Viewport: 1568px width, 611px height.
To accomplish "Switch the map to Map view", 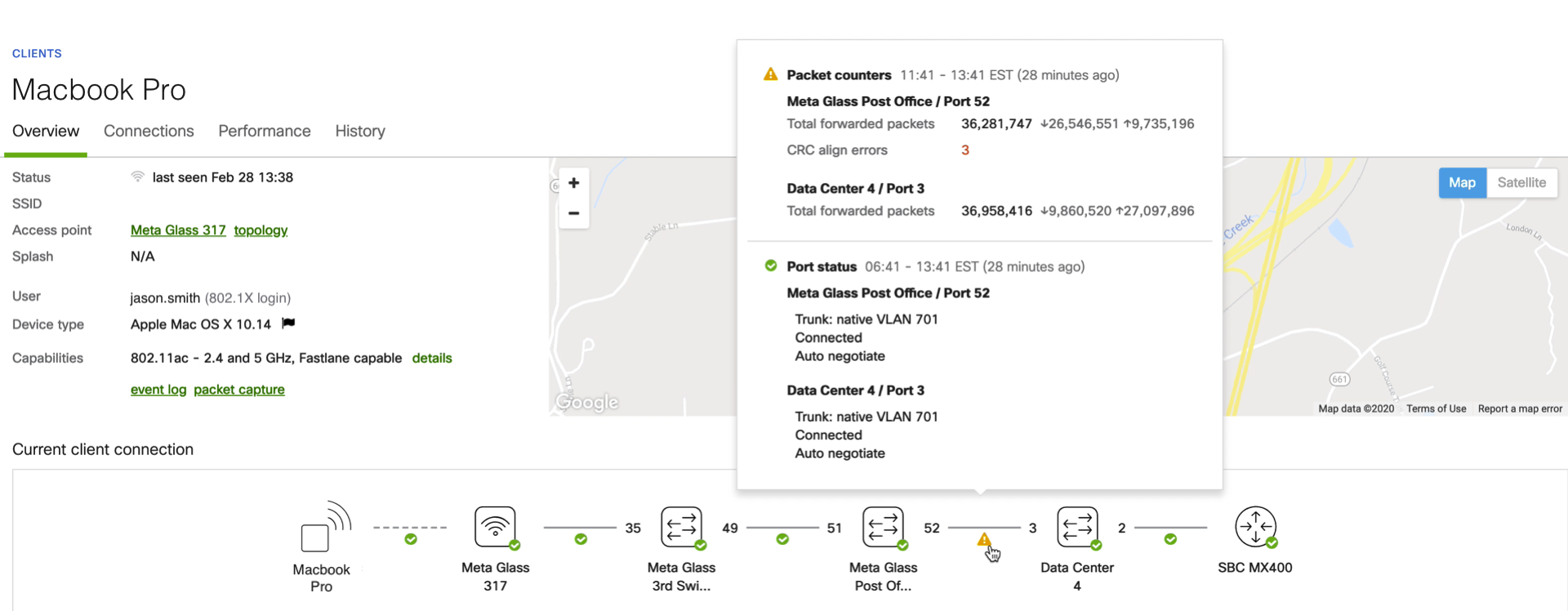I will pyautogui.click(x=1462, y=183).
